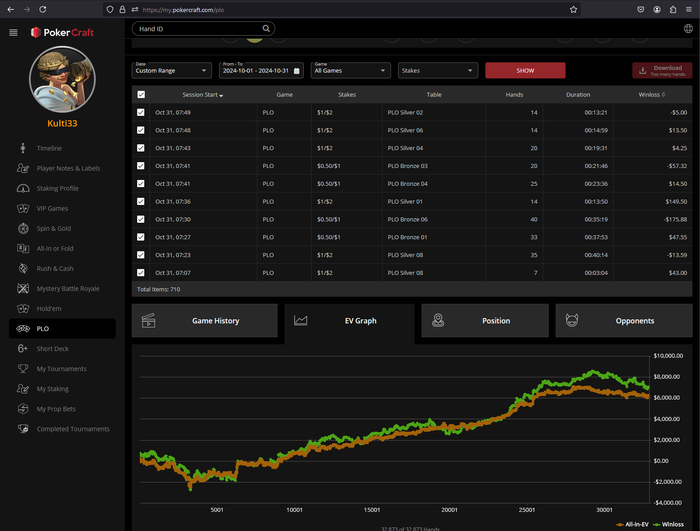Screen dimensions: 700x531
Task: Click the Spin & Gold icon
Action: click(23, 228)
